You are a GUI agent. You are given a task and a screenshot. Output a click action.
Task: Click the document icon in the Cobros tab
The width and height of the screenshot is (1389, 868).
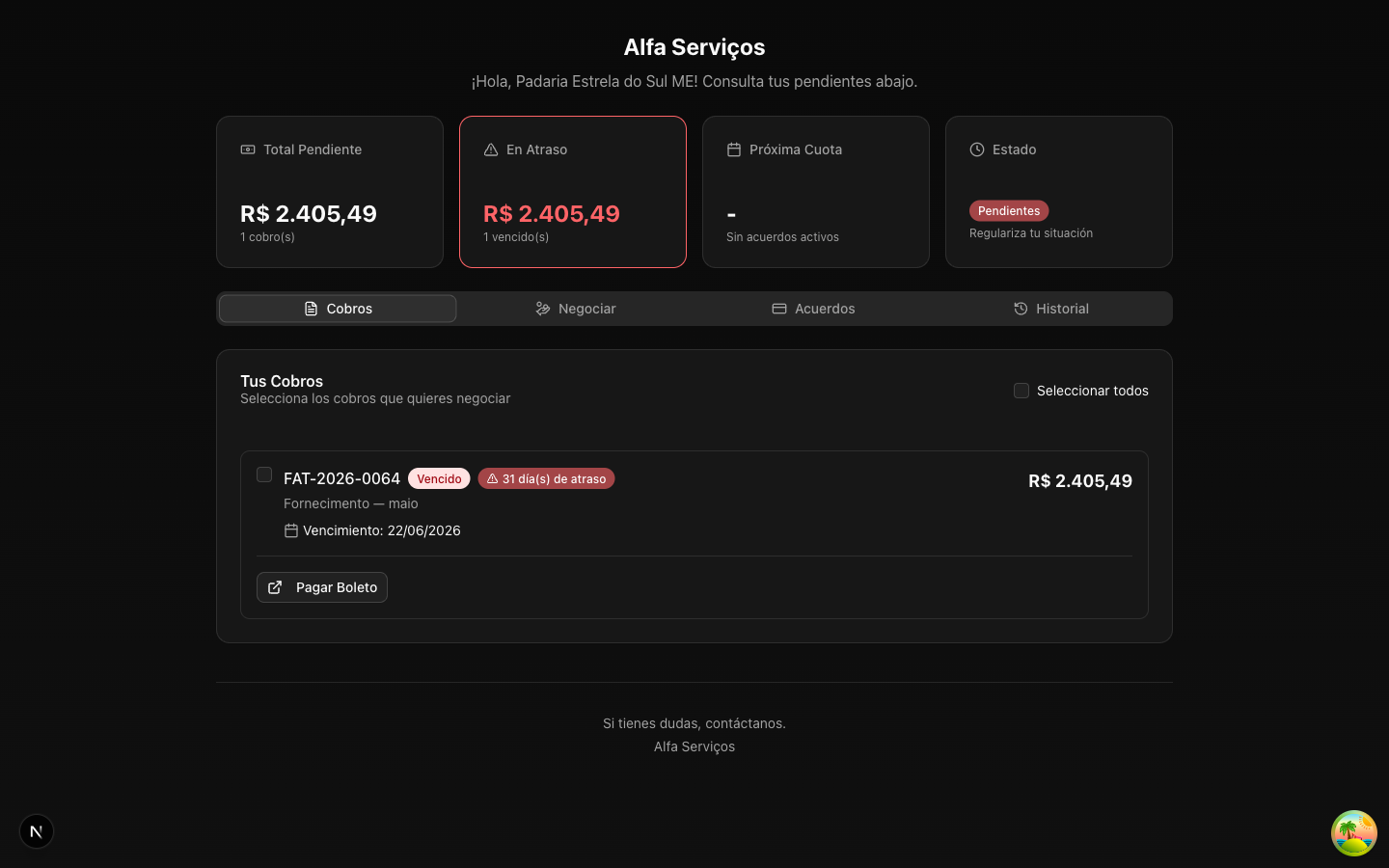[311, 309]
